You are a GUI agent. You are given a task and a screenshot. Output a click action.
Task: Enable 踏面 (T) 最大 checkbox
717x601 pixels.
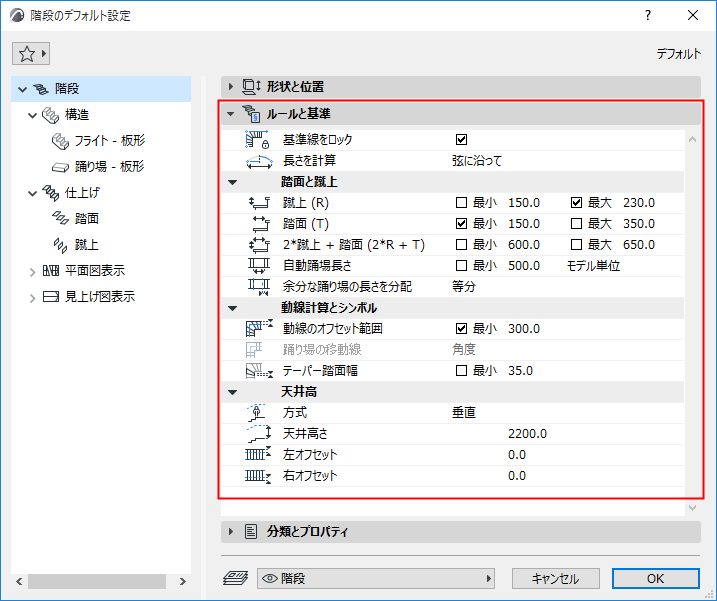576,224
